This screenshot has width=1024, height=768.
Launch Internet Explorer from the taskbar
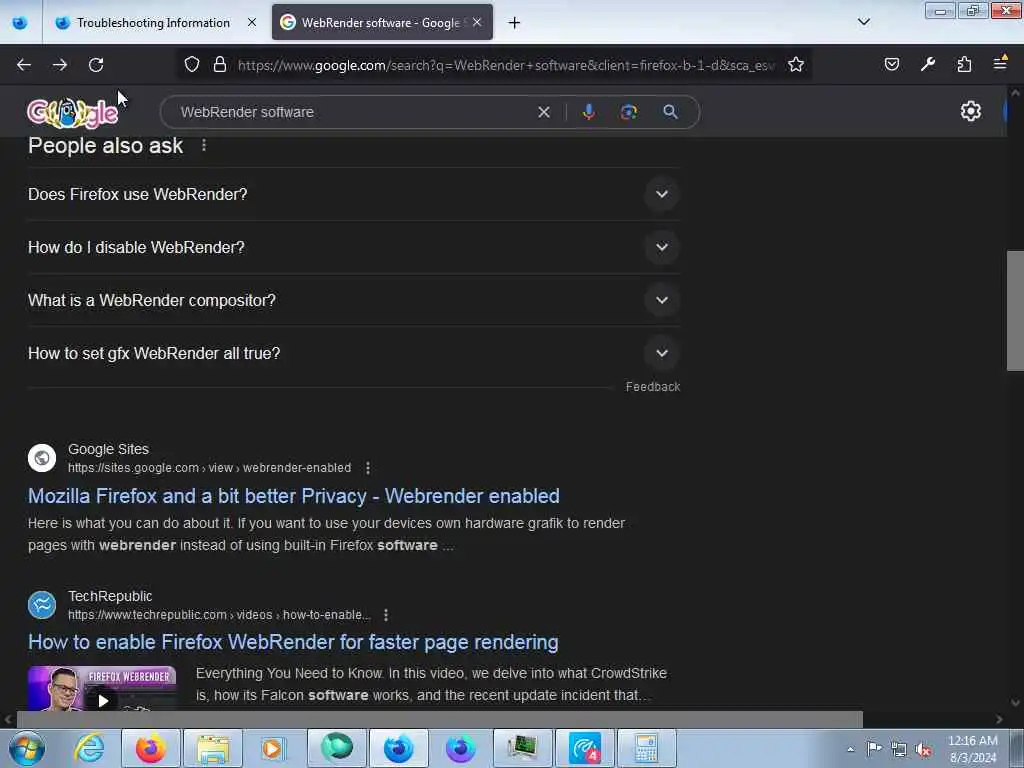[x=89, y=748]
